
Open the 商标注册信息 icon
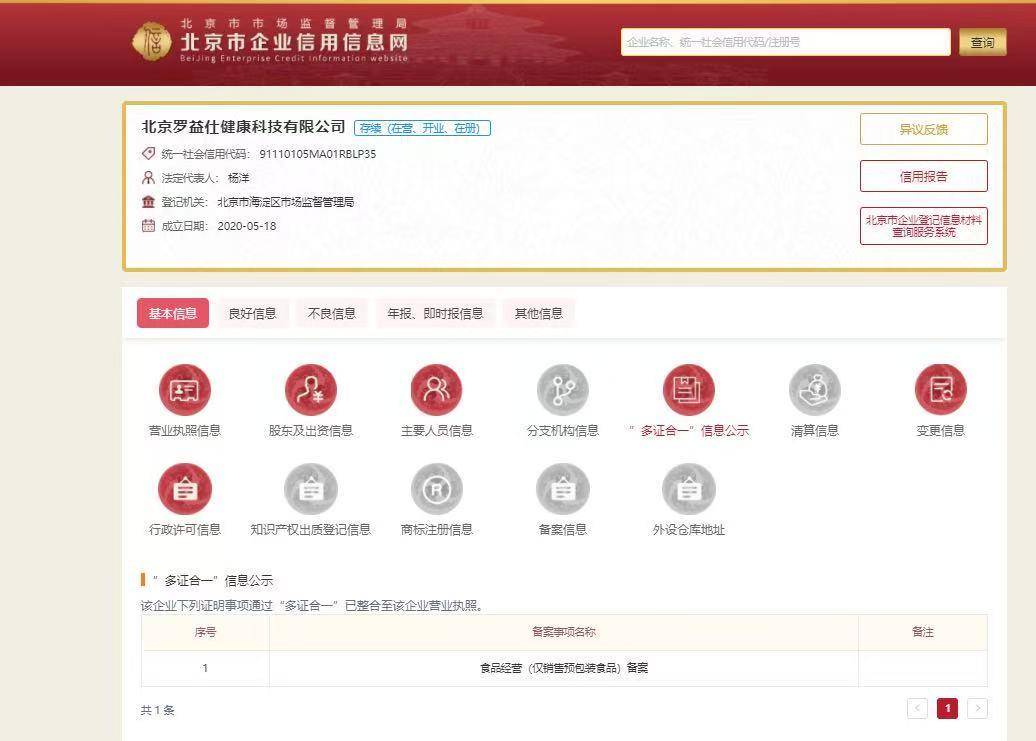pos(436,489)
